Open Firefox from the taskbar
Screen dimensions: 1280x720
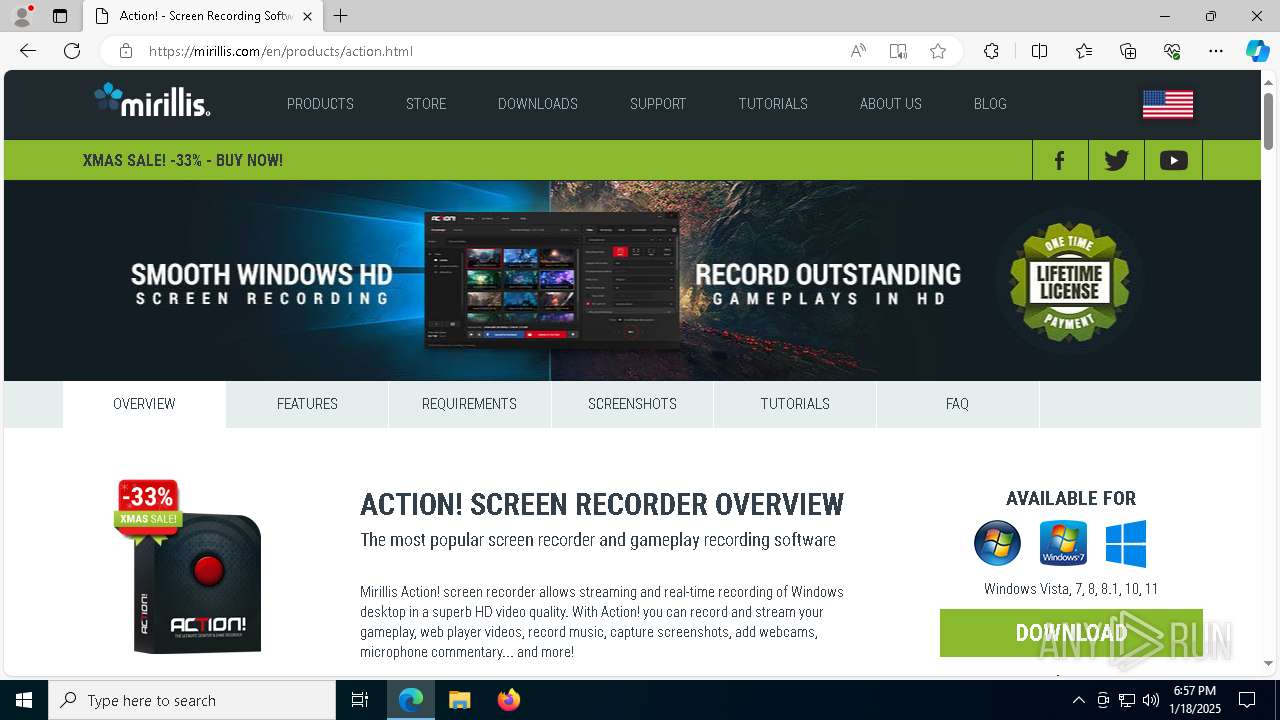point(508,700)
